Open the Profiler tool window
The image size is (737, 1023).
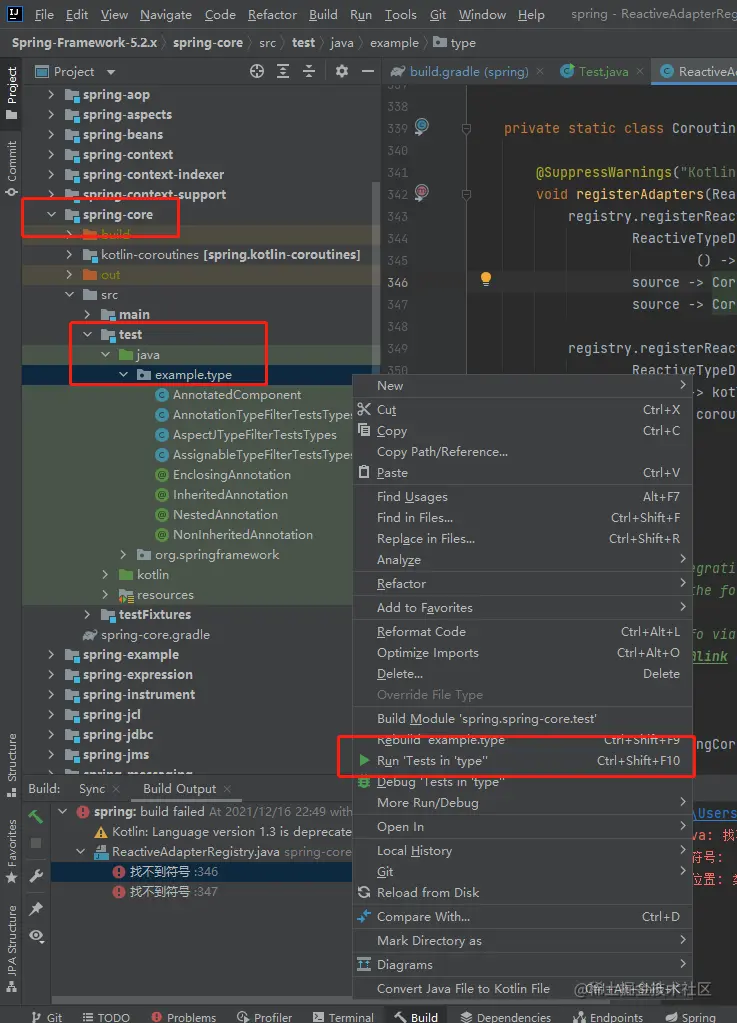[265, 1016]
